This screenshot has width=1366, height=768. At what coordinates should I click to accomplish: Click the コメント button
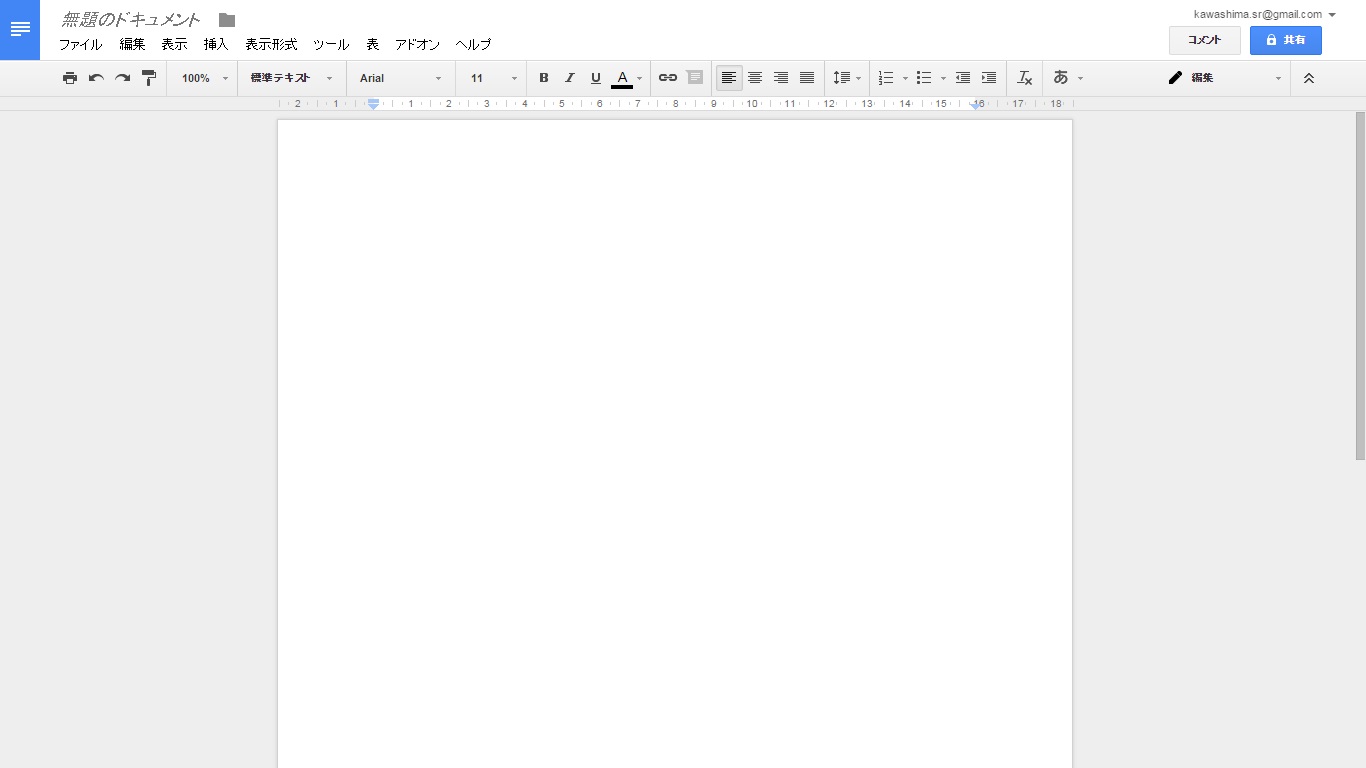click(1205, 40)
